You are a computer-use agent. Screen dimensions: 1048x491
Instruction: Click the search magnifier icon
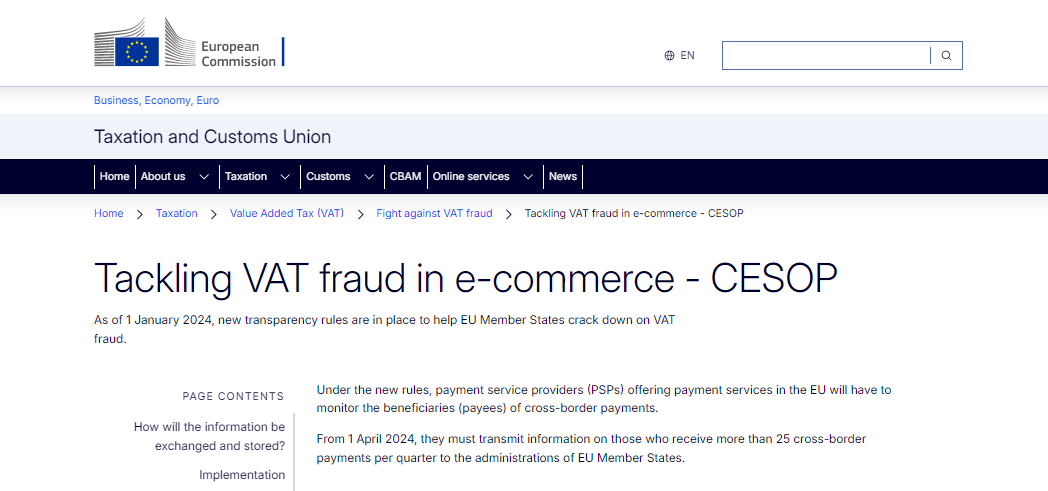coord(946,56)
